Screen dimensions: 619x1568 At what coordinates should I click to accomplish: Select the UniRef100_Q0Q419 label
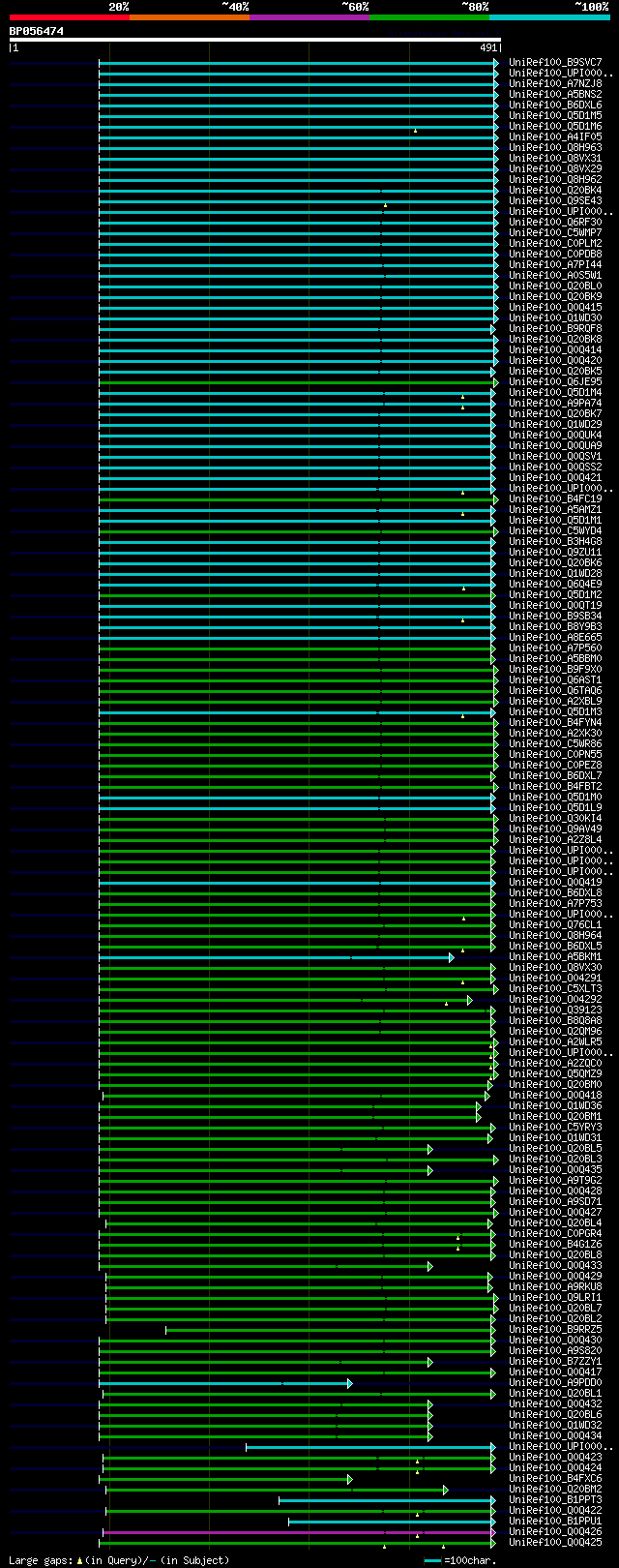(x=555, y=883)
